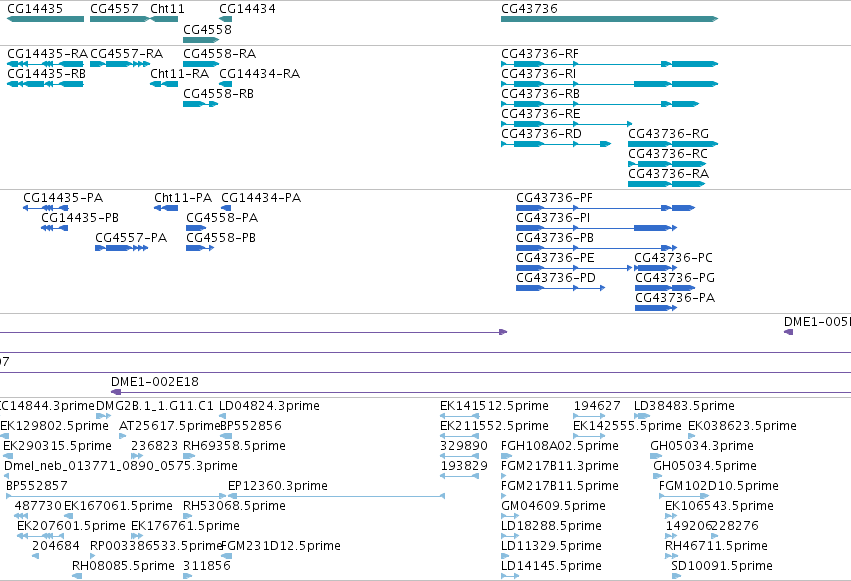Viewport: 851px width, 581px height.
Task: Click the FGH108A02.5prime EST label
Action: (560, 446)
